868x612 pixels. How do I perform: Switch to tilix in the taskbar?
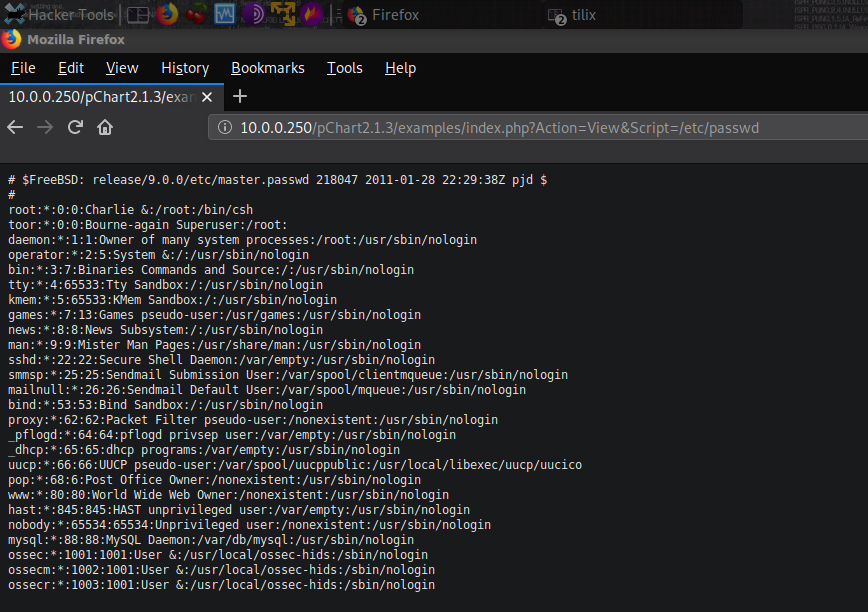click(x=590, y=15)
